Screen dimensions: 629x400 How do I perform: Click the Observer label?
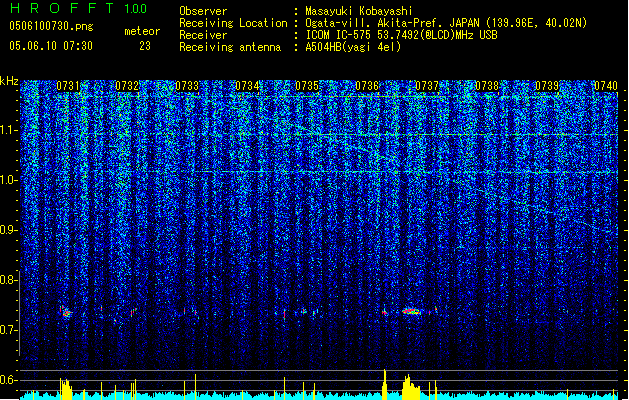point(203,11)
